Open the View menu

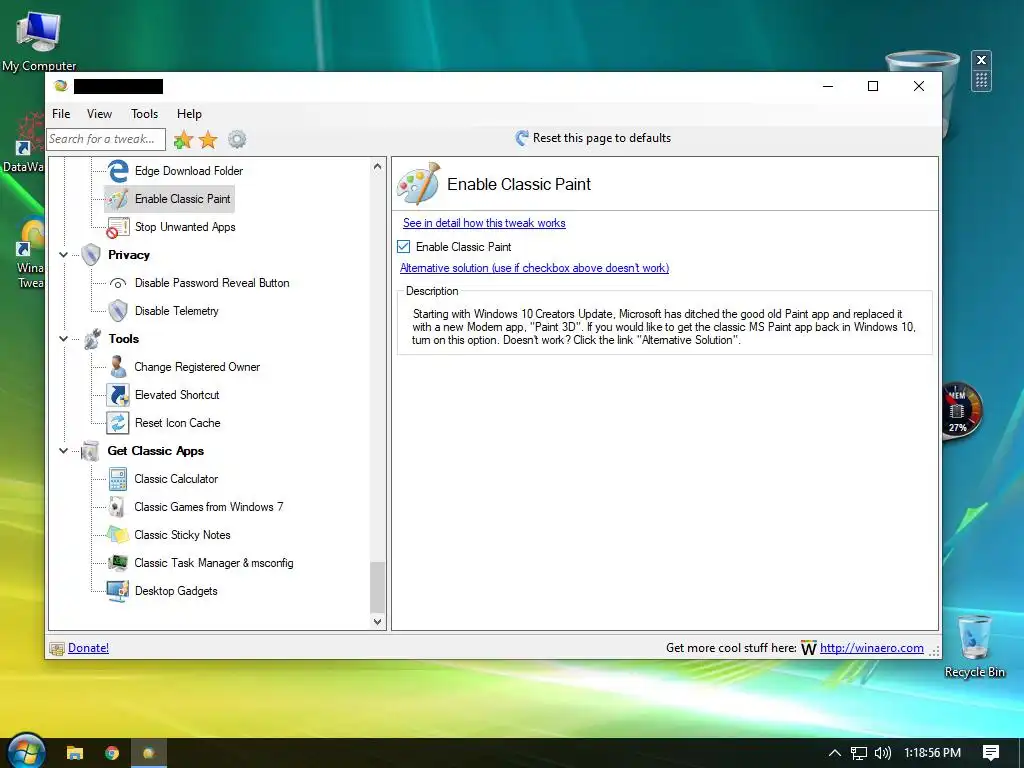99,114
